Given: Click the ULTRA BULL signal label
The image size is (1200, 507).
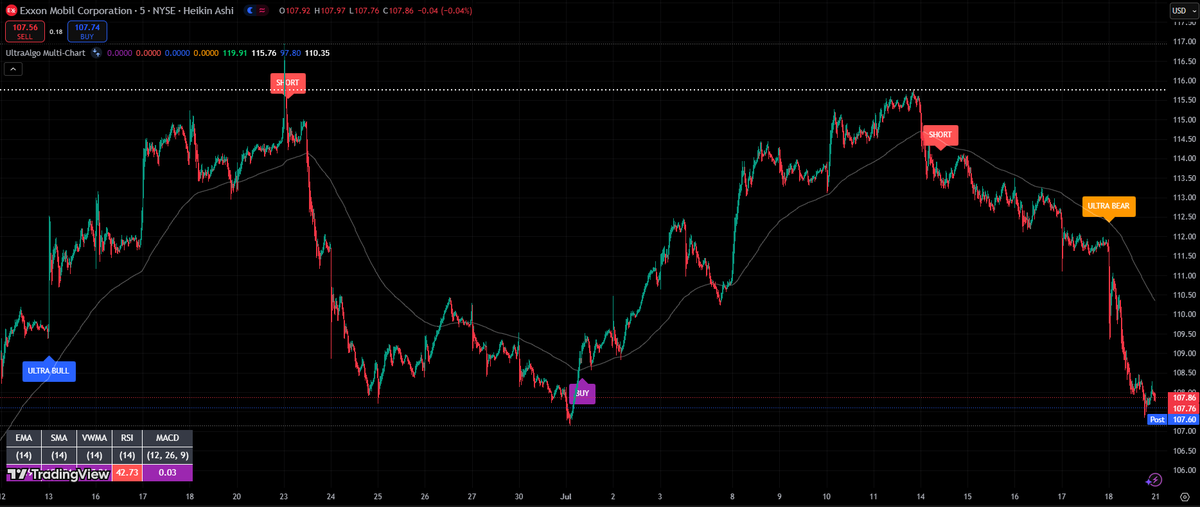Looking at the screenshot, I should pos(49,370).
